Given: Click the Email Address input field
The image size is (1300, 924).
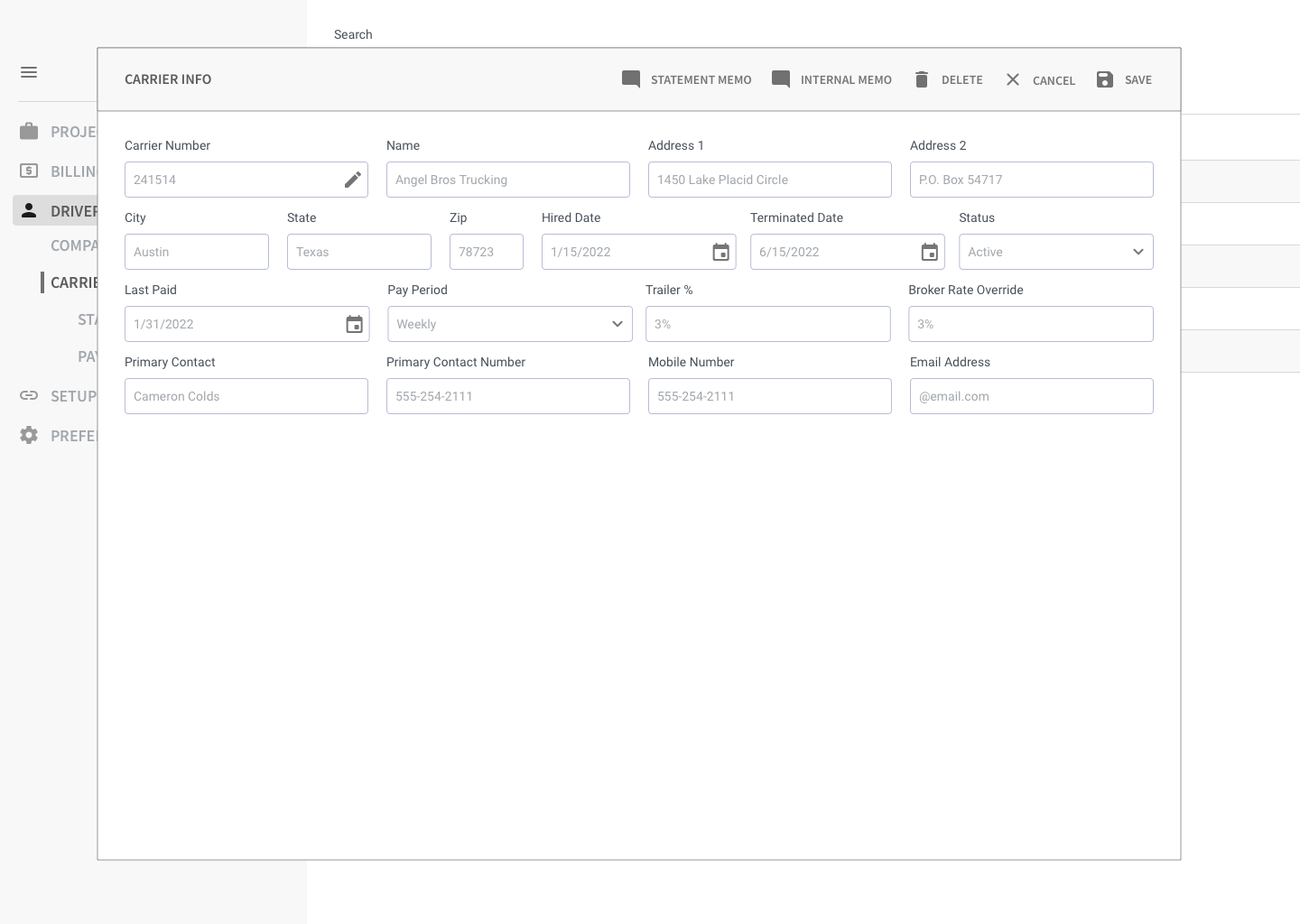Looking at the screenshot, I should pyautogui.click(x=1032, y=396).
